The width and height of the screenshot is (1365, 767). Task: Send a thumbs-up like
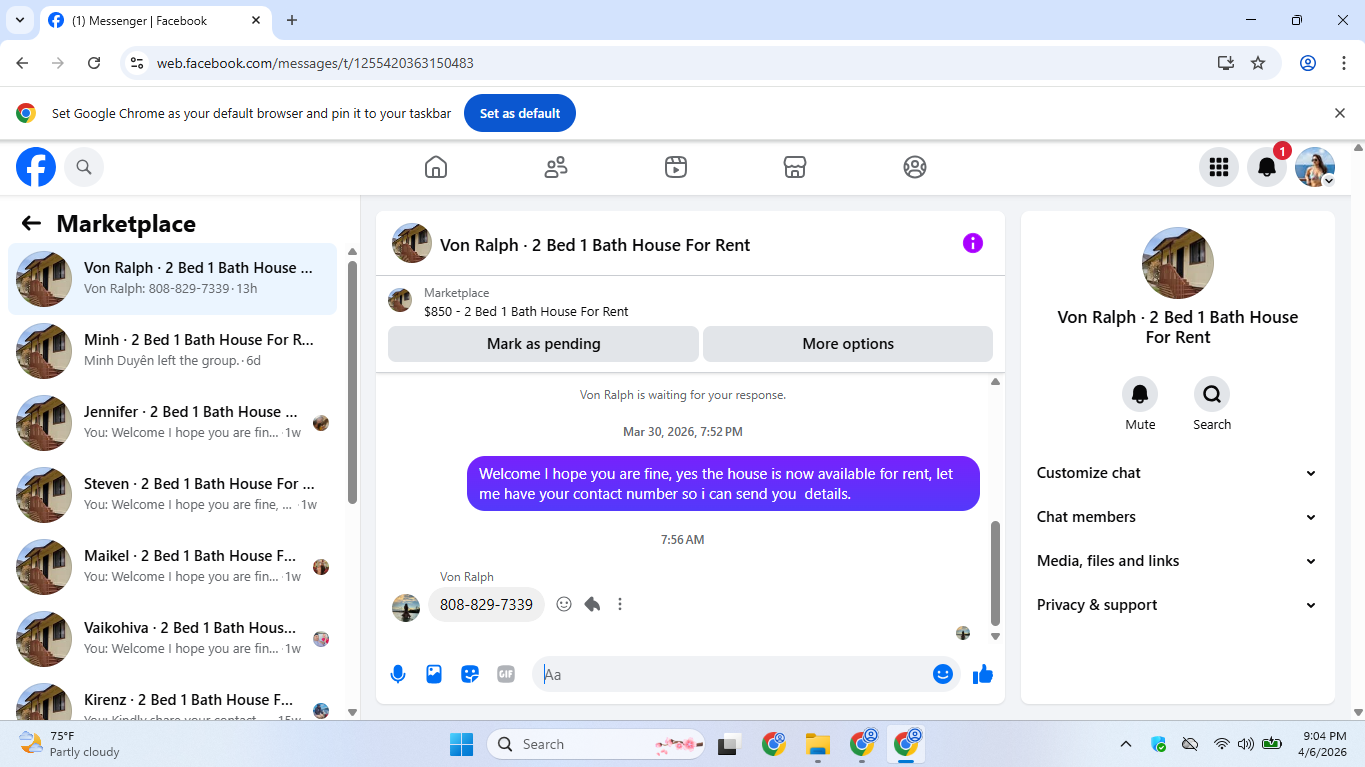pyautogui.click(x=983, y=674)
